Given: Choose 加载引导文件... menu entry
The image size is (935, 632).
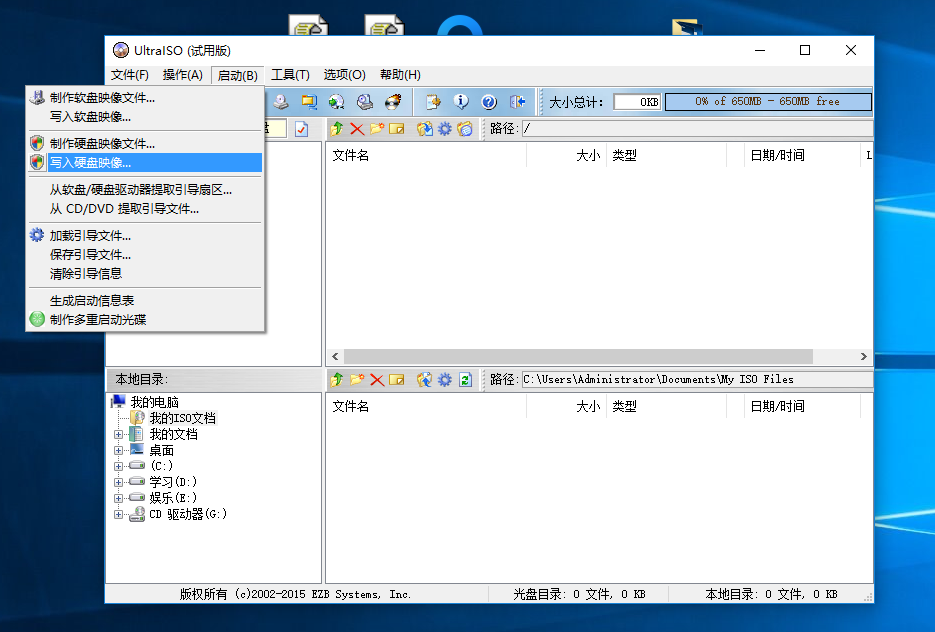Looking at the screenshot, I should point(145,236).
